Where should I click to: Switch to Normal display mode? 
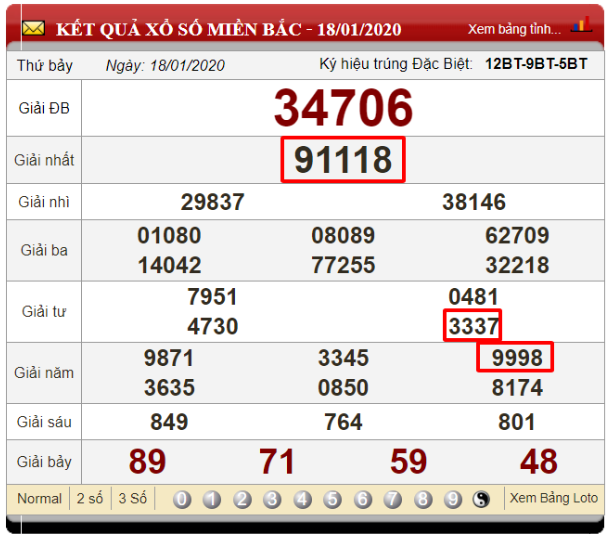[x=39, y=498]
